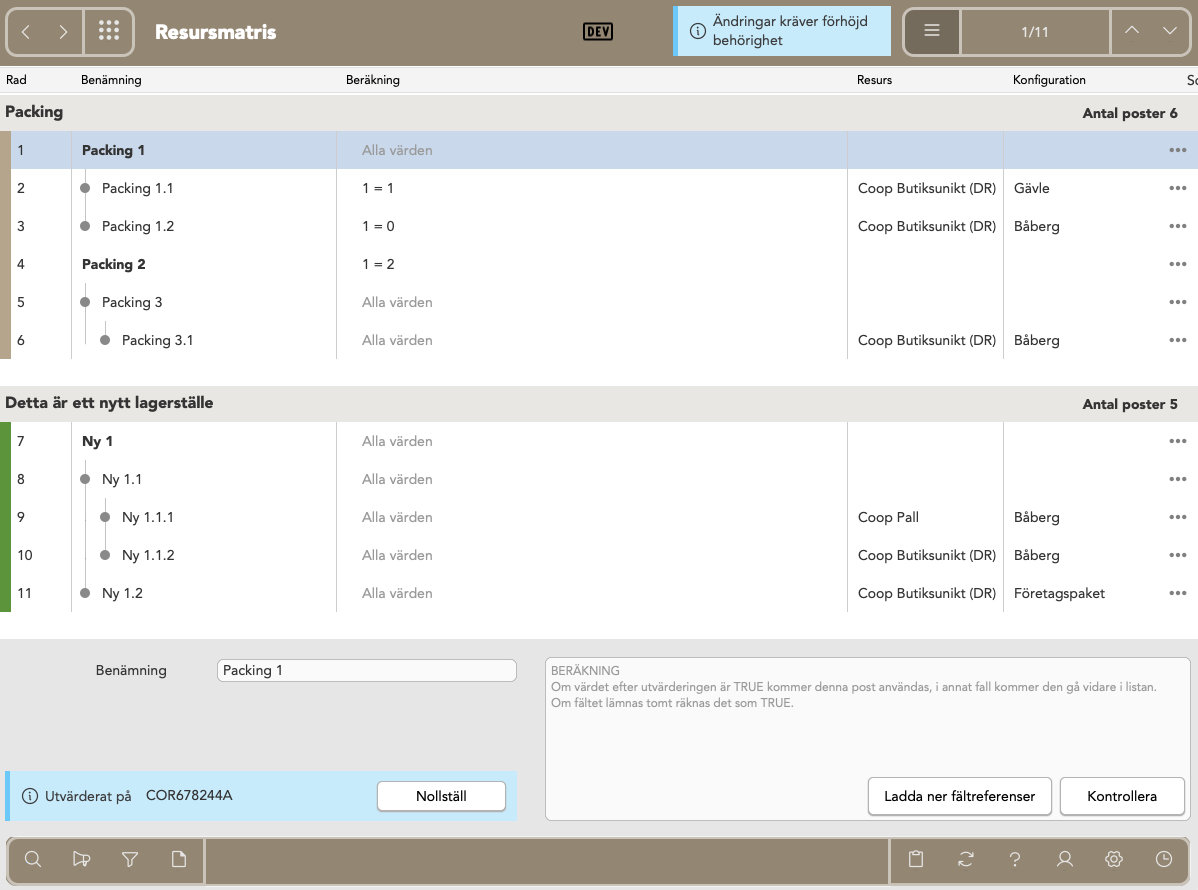1198x890 pixels.
Task: Open help with the question mark
Action: coord(1015,859)
